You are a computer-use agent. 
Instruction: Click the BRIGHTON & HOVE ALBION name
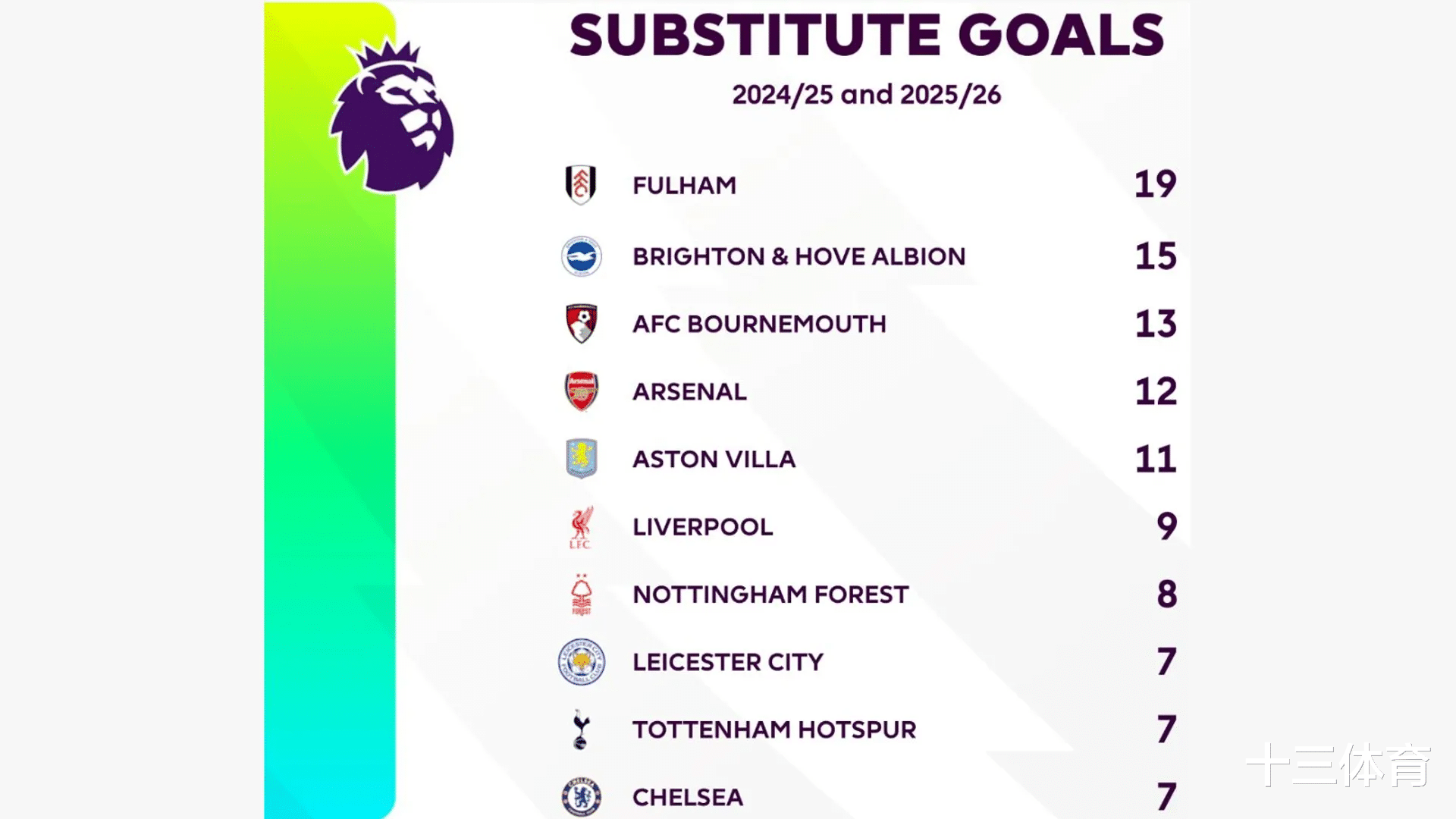tap(799, 257)
